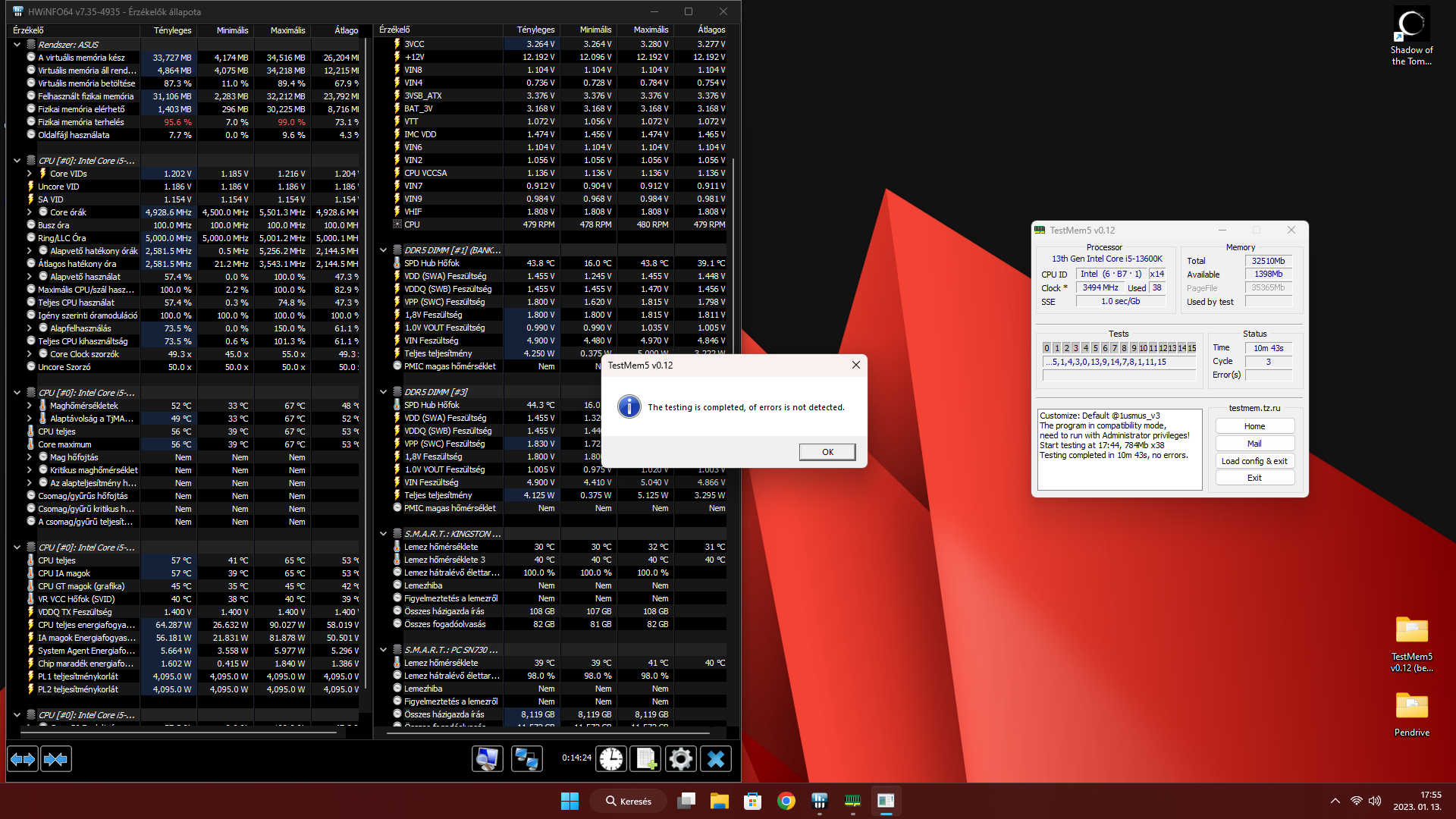
Task: Click the expand-layout arrows icon in HWiNFO toolbar
Action: pyautogui.click(x=23, y=759)
